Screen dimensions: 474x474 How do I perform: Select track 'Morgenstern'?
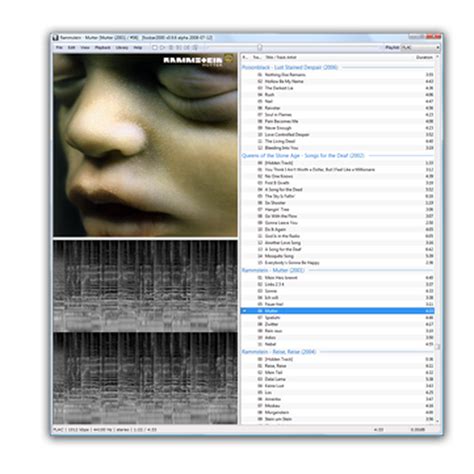[x=337, y=413]
